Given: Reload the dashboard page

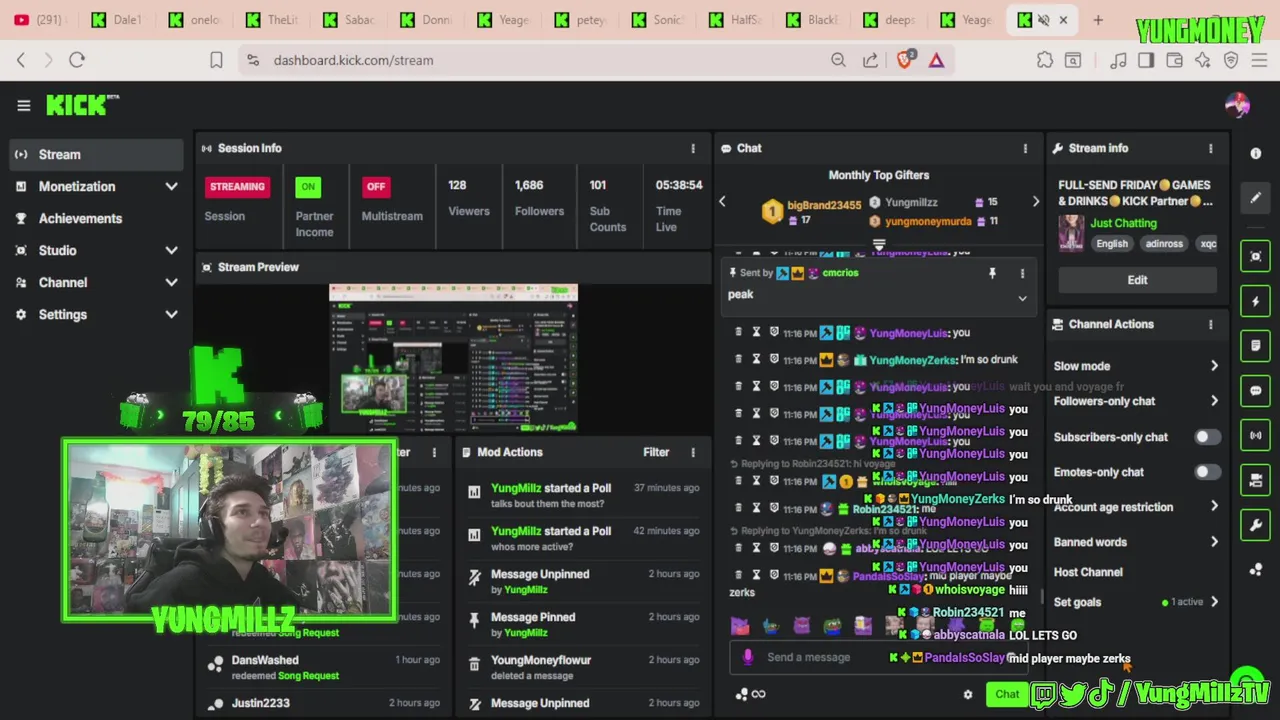Looking at the screenshot, I should [77, 60].
